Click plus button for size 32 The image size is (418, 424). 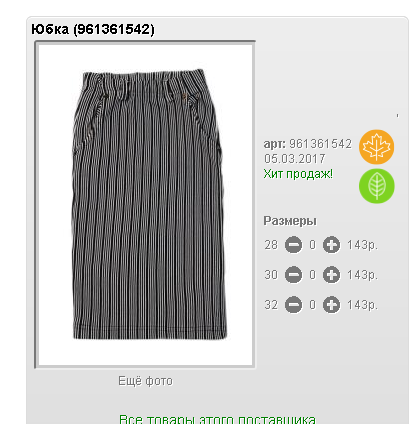pos(331,305)
